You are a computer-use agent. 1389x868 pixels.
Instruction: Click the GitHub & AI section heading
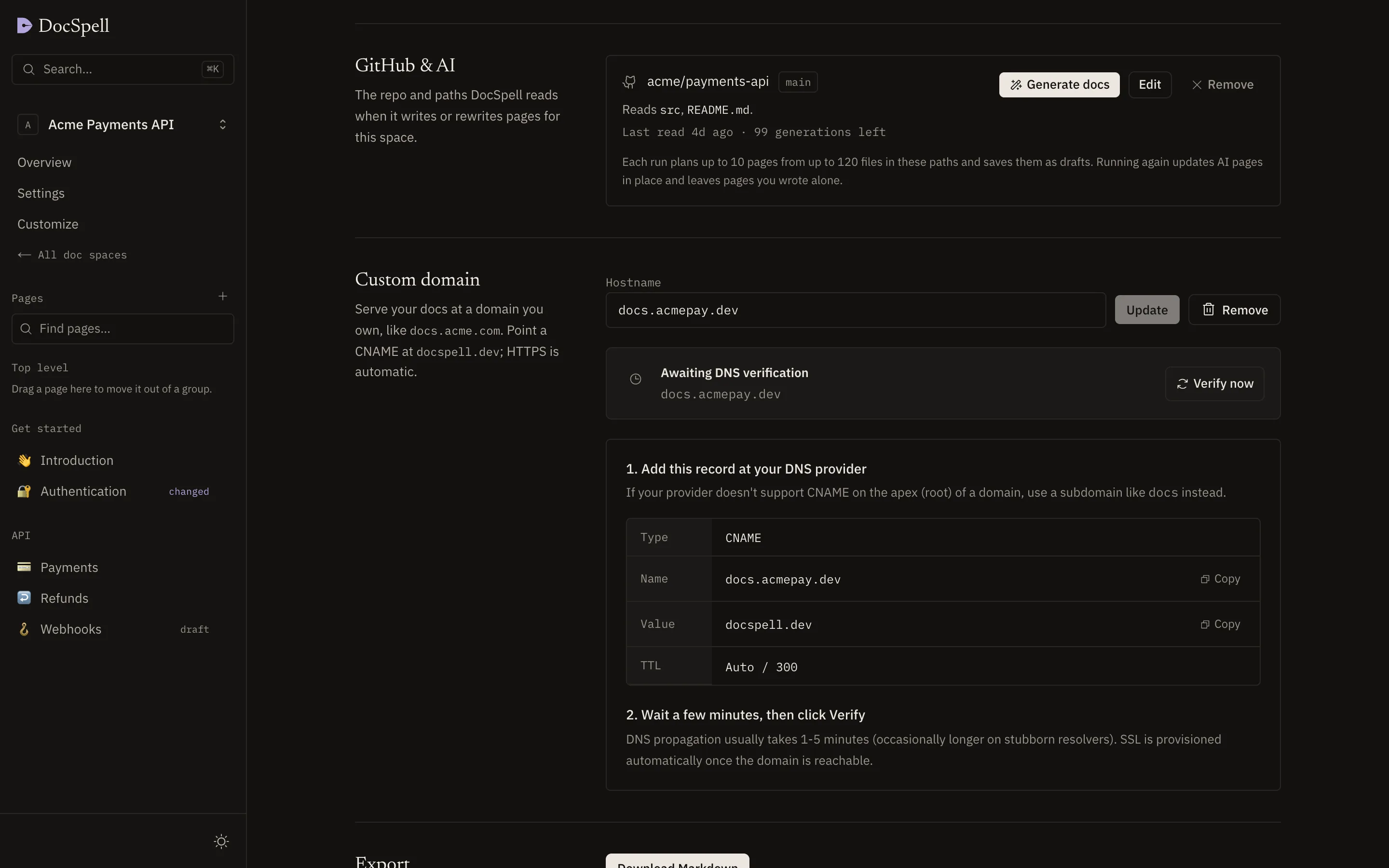point(405,66)
